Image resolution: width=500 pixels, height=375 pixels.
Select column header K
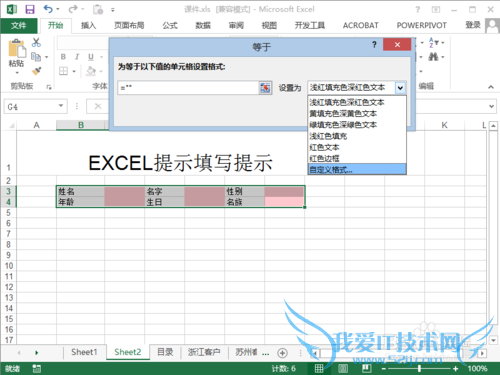(444, 125)
